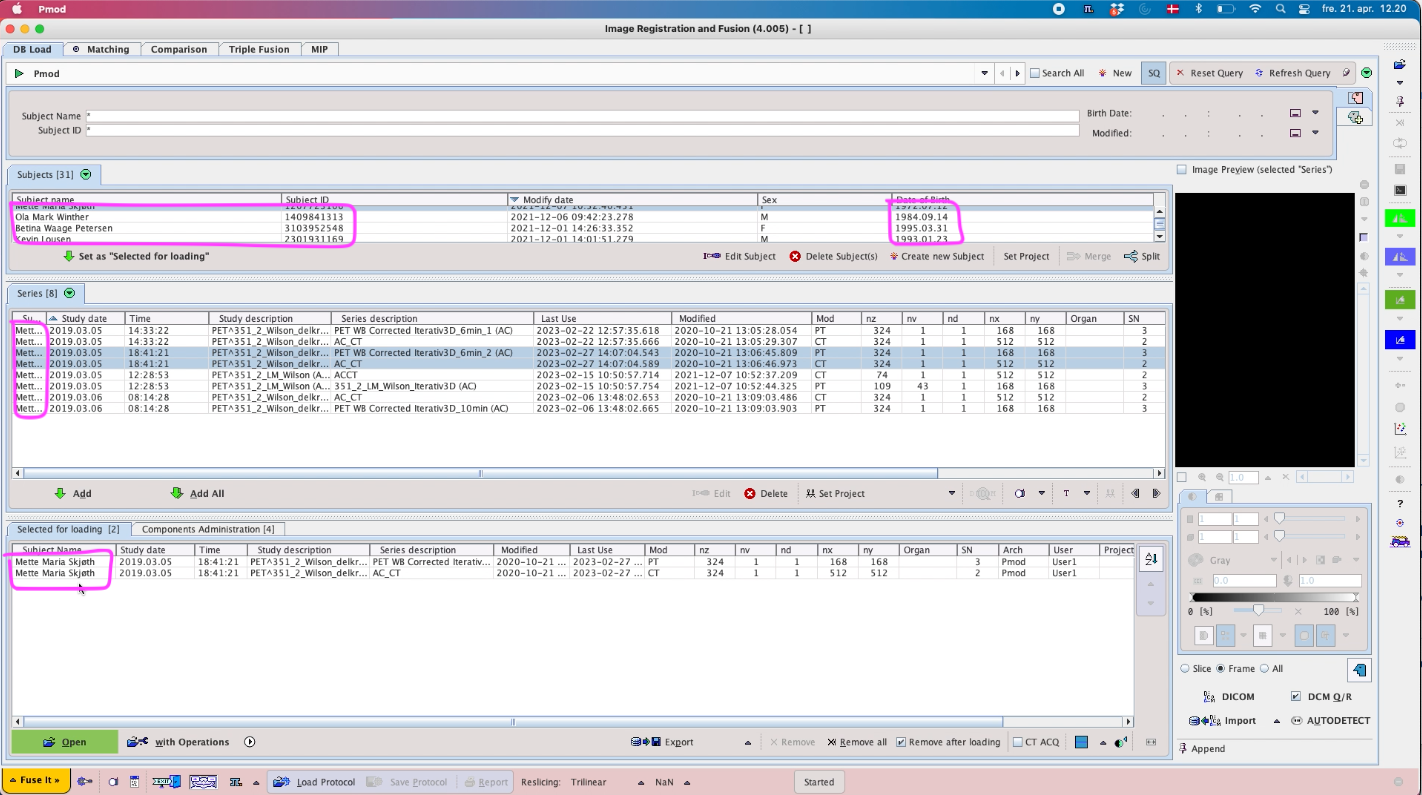
Task: Click the Load Protocol folder icon
Action: pyautogui.click(x=281, y=782)
